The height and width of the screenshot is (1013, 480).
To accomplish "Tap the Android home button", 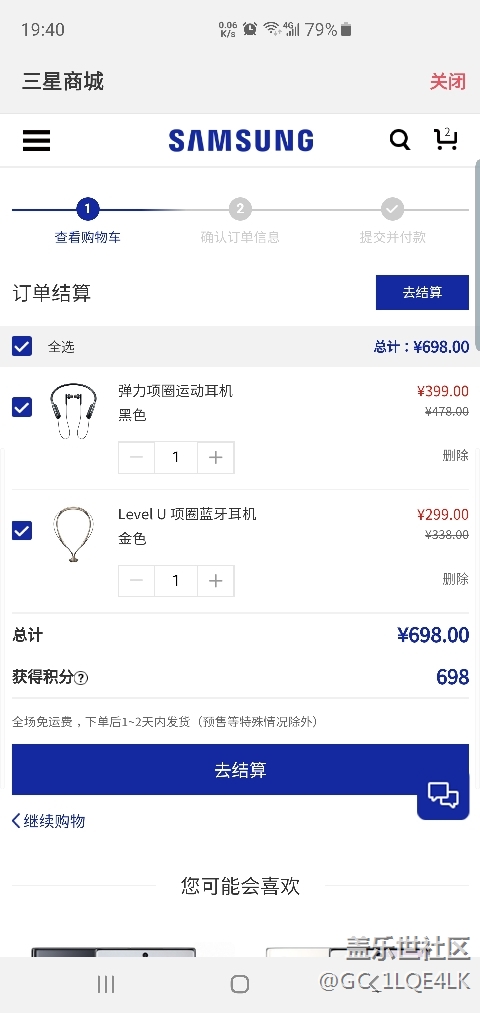I will click(x=240, y=984).
